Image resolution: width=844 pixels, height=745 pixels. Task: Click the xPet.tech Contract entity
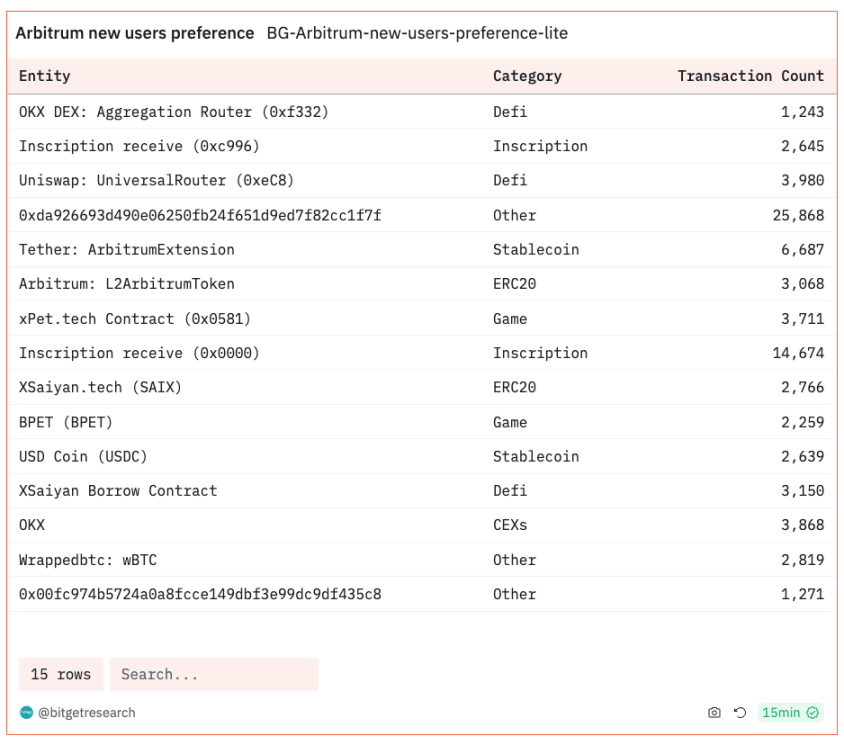tap(135, 319)
